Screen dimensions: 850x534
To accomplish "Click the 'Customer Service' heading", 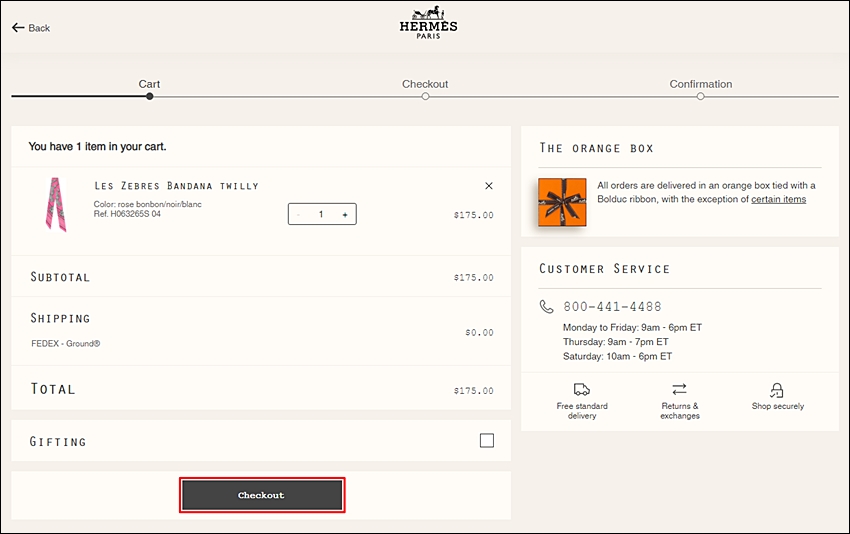I will point(604,269).
